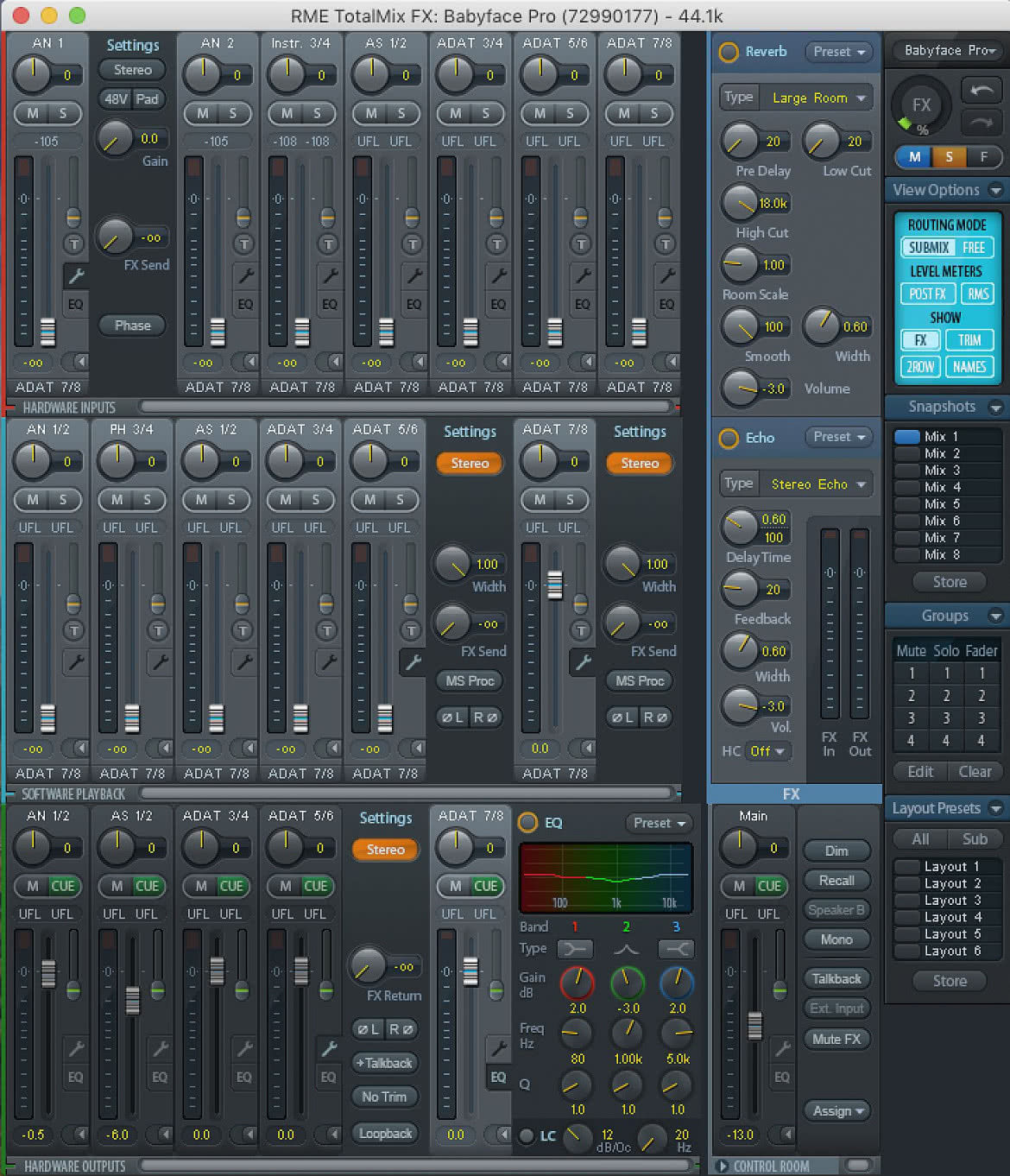Select Layout 2 preset
This screenshot has width=1010, height=1176.
pyautogui.click(x=946, y=883)
